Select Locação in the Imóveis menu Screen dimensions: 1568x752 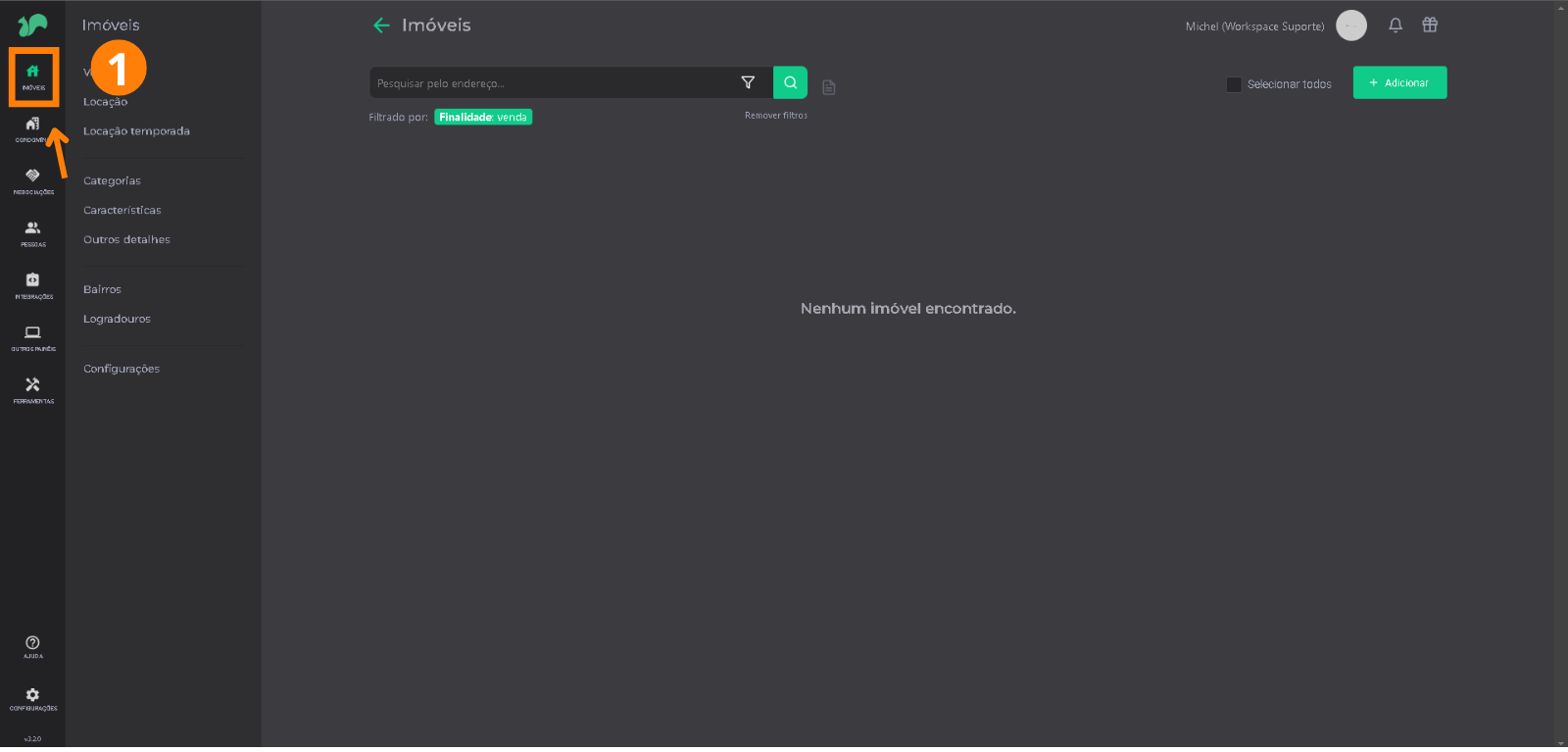(106, 102)
